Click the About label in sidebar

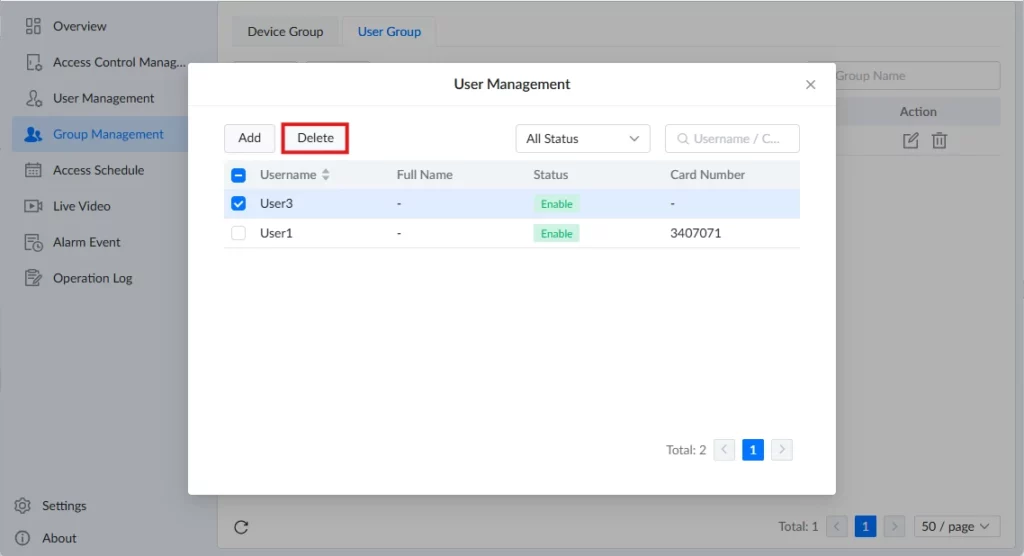pos(59,538)
